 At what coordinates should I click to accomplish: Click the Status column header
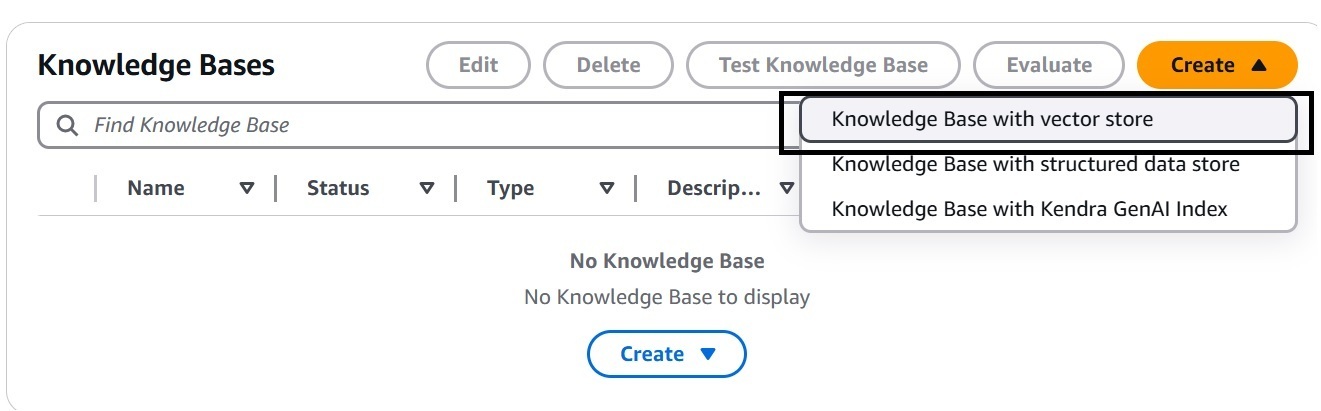click(338, 188)
